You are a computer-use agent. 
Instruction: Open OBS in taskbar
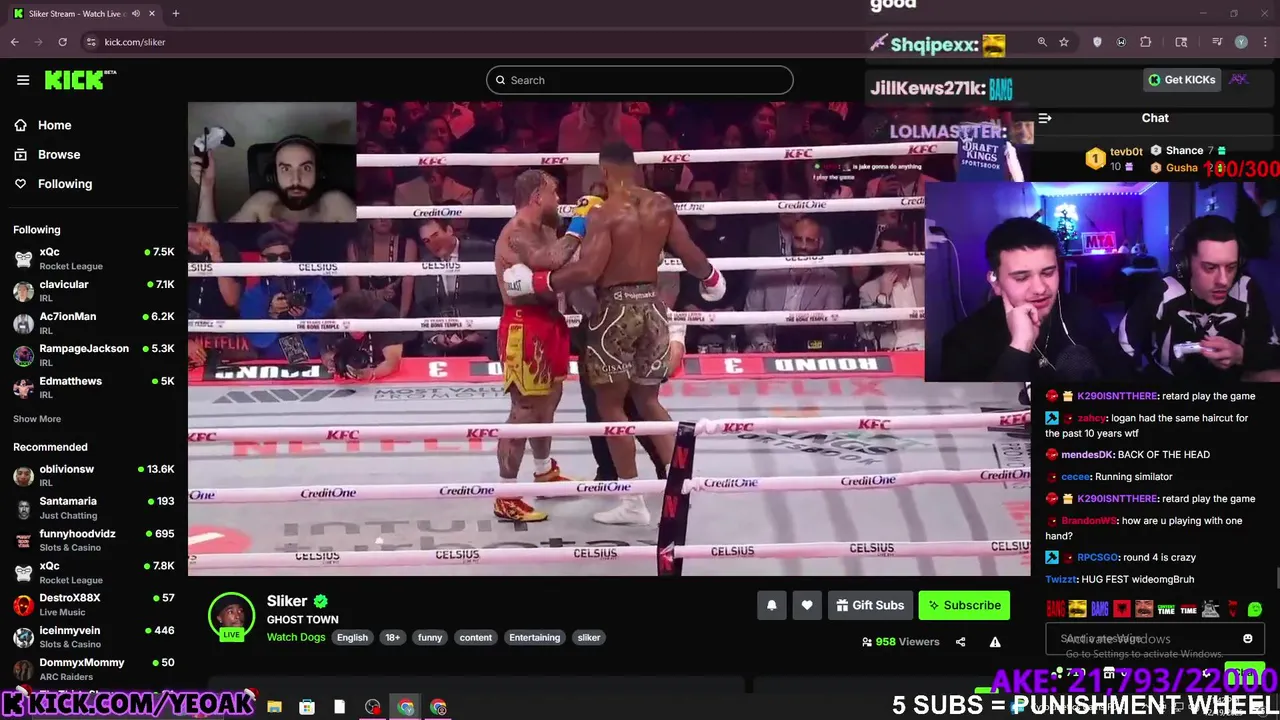(373, 707)
